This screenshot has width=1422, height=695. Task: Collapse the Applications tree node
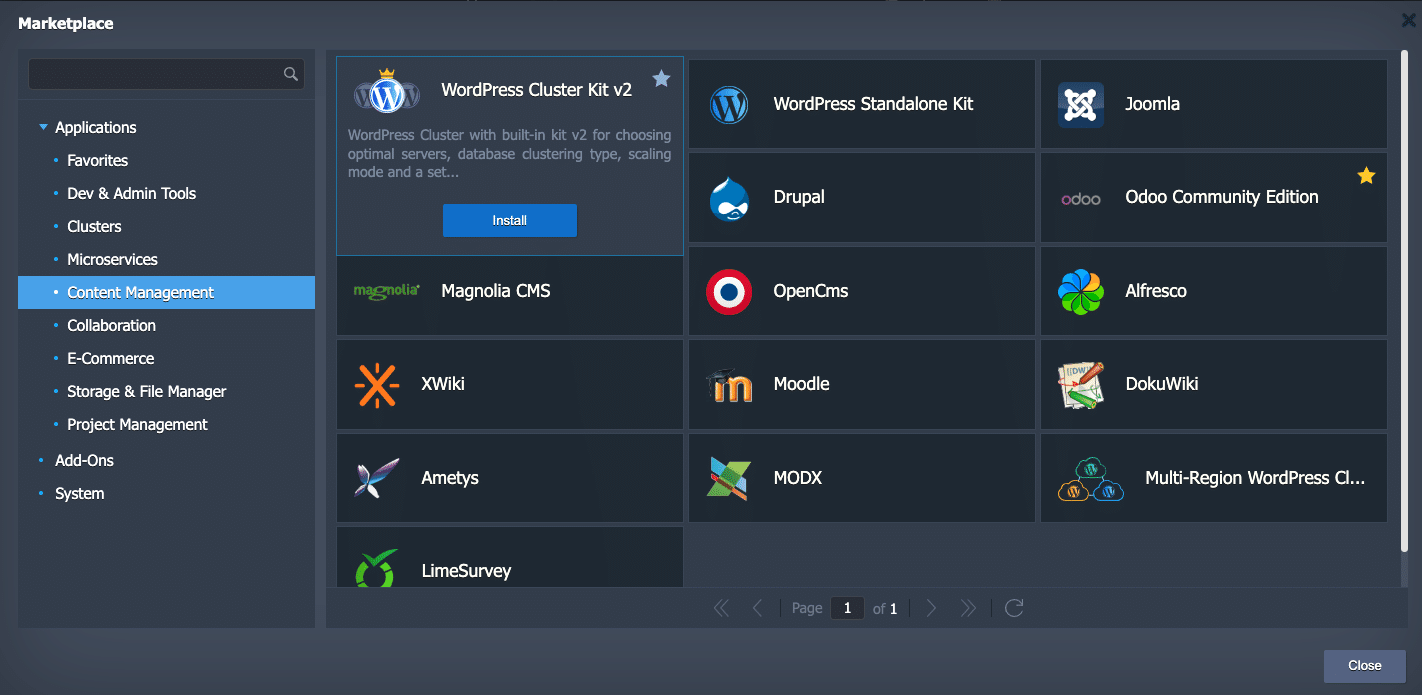pyautogui.click(x=43, y=127)
